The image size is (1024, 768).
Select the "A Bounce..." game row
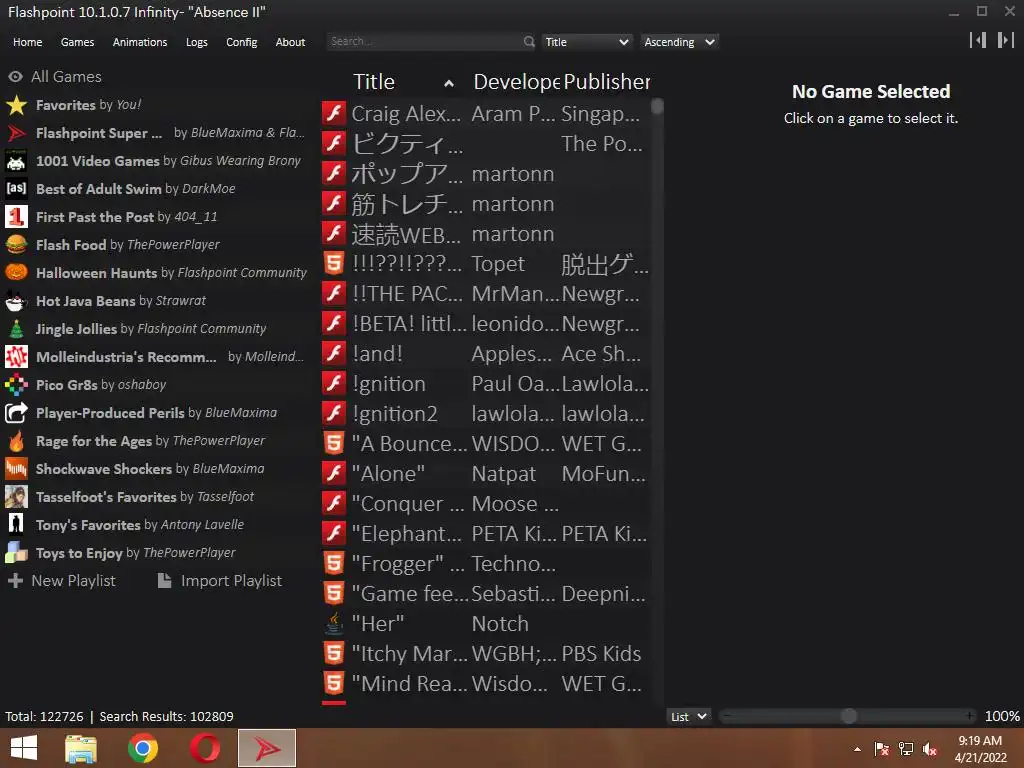coord(486,443)
